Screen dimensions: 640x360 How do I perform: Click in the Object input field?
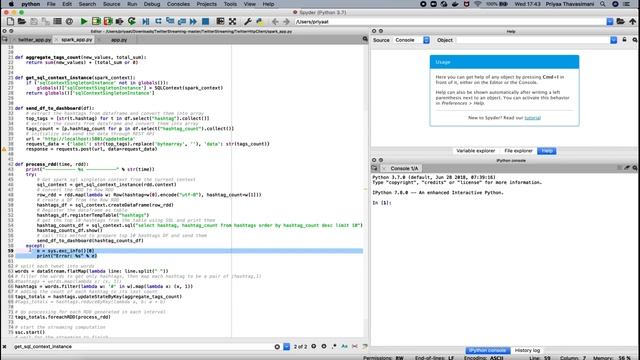click(x=533, y=40)
